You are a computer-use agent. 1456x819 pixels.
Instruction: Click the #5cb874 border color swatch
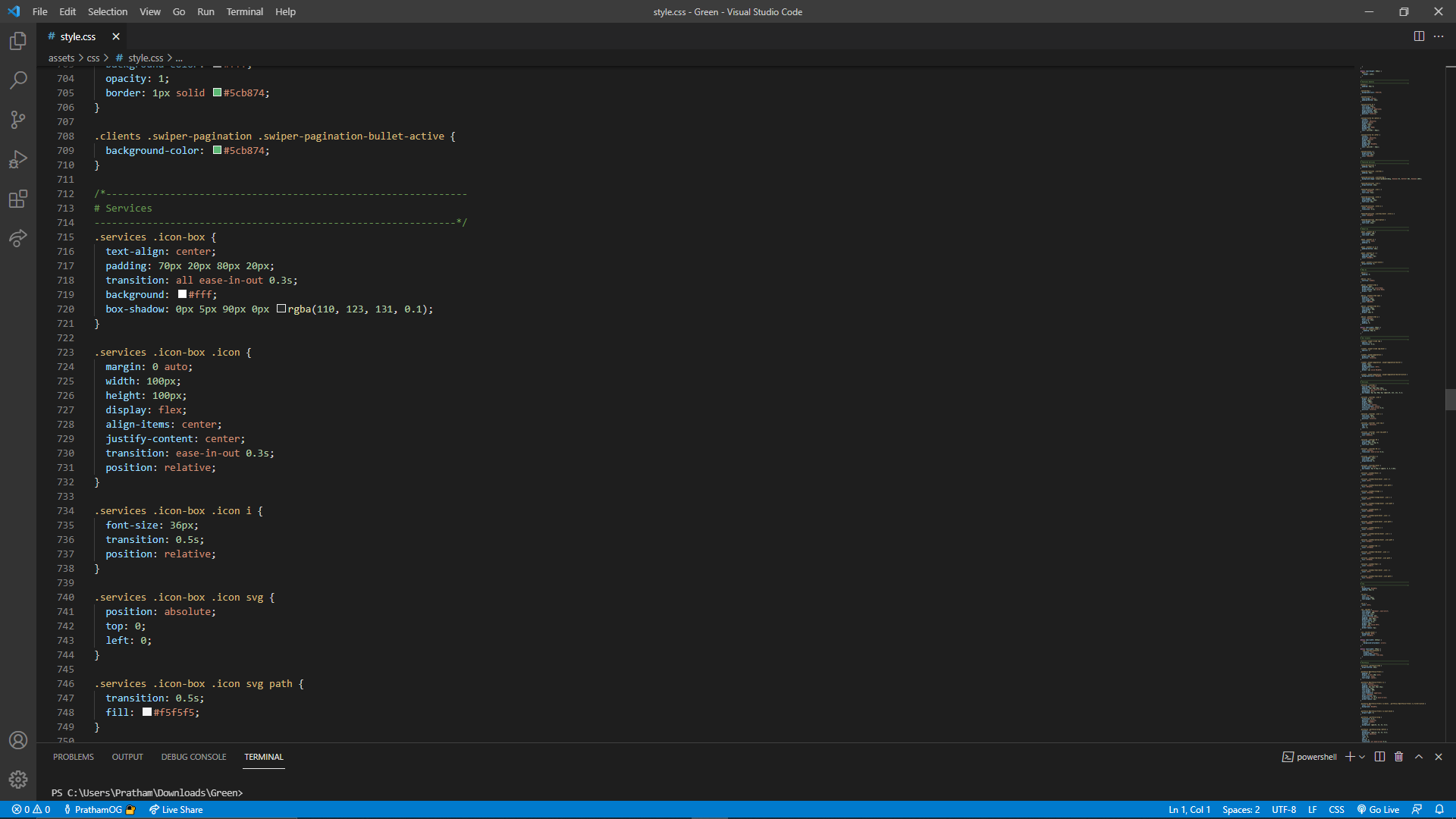tap(217, 93)
